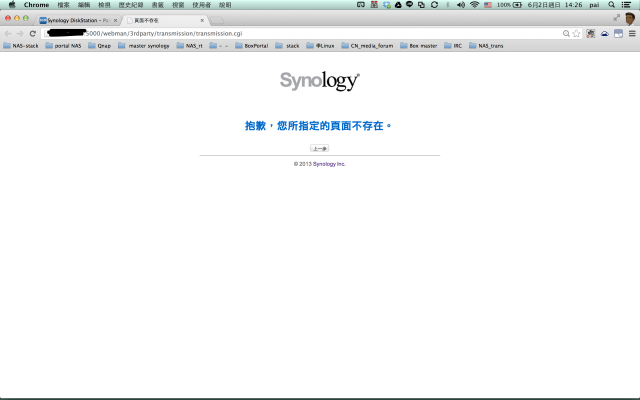The image size is (640, 400).
Task: Open the window-shaped extension icon beside the menu
Action: [x=618, y=33]
